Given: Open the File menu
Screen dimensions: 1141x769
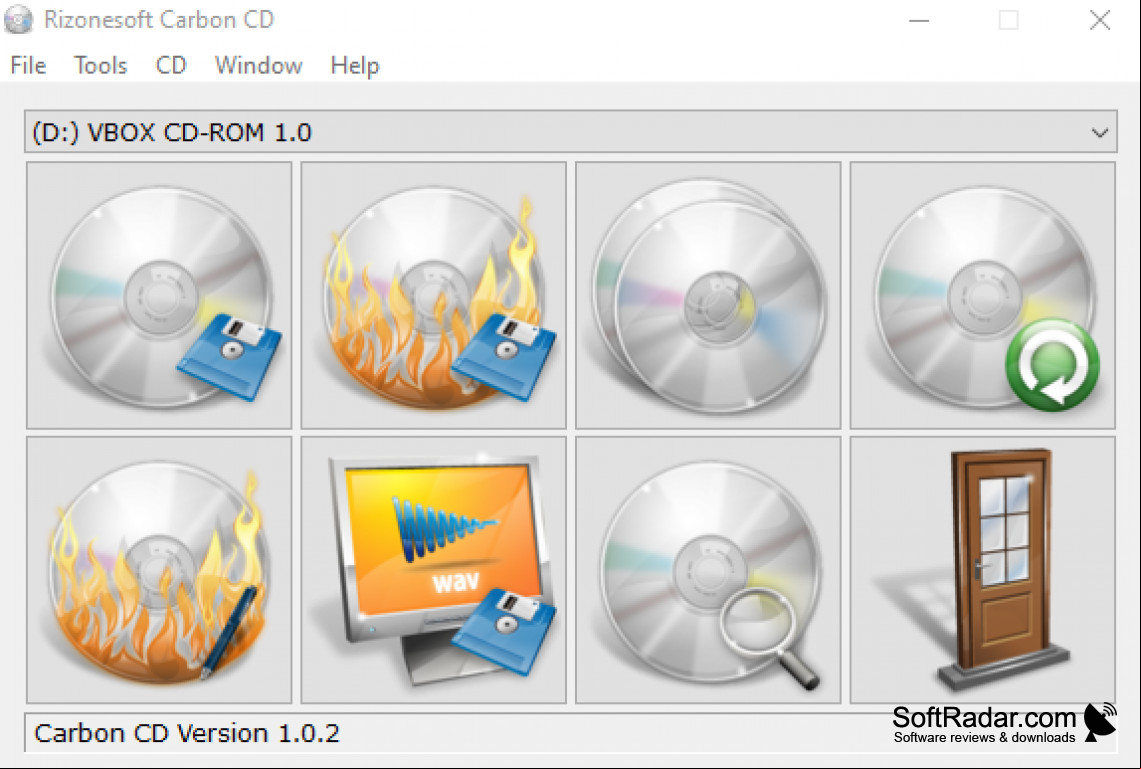Looking at the screenshot, I should 28,65.
